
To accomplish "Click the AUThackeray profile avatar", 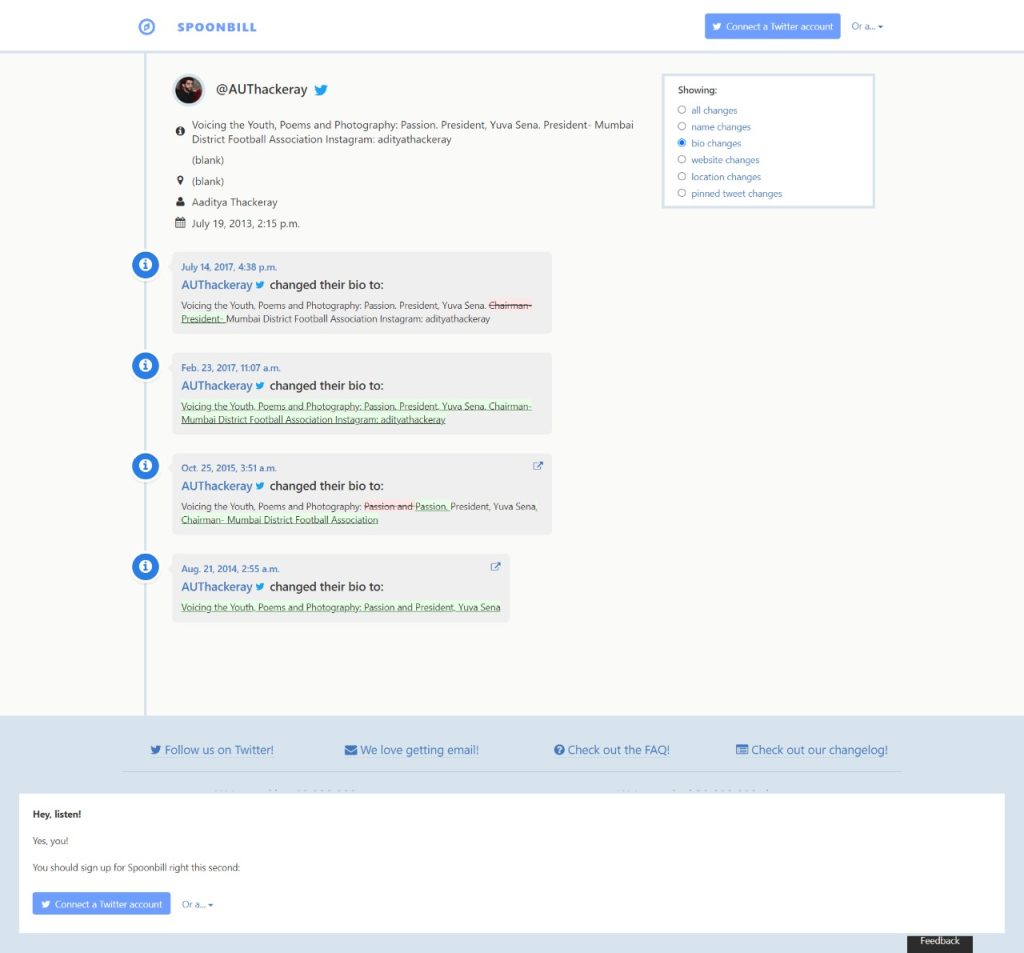I will (188, 90).
